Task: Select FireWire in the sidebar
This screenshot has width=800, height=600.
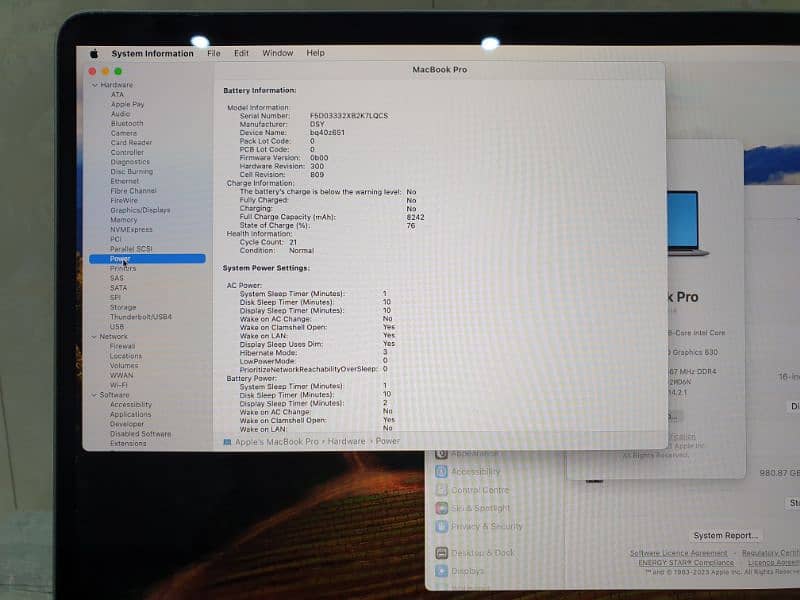Action: click(x=124, y=201)
